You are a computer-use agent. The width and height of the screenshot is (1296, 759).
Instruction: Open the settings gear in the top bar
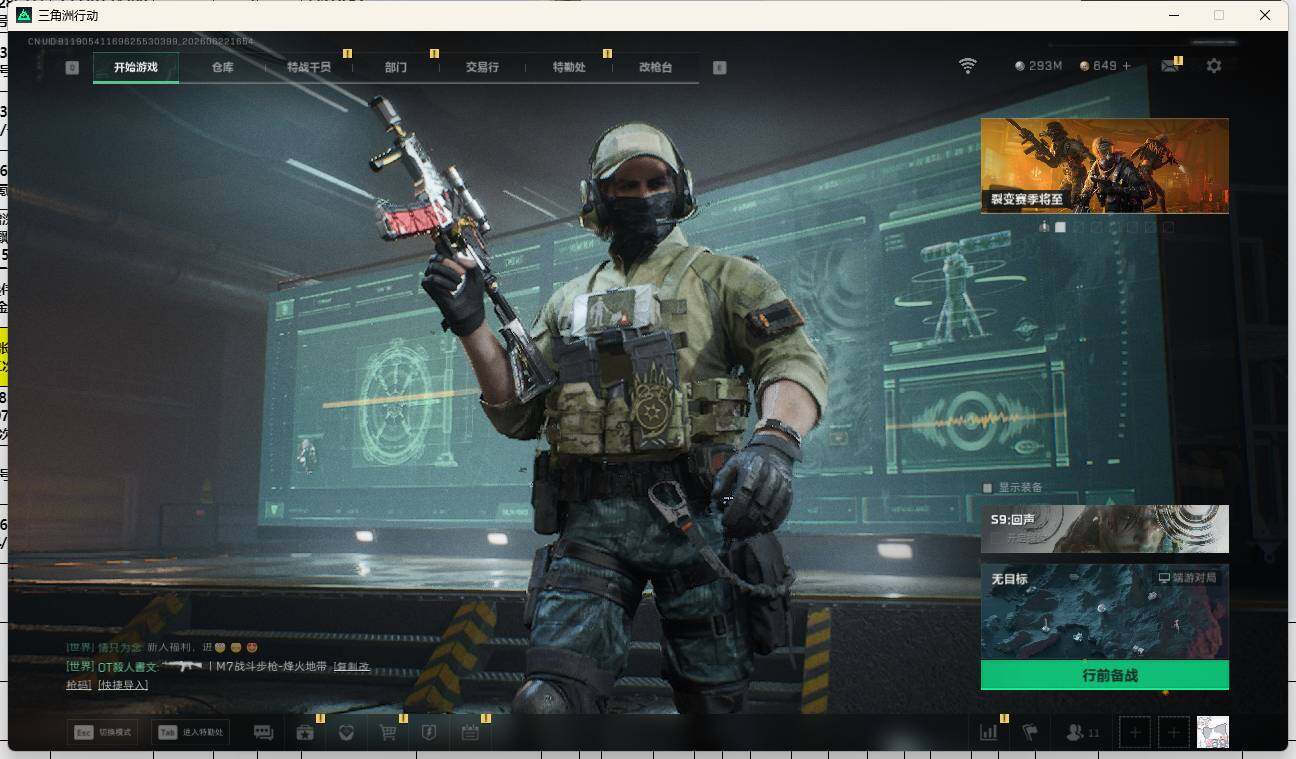click(x=1214, y=66)
